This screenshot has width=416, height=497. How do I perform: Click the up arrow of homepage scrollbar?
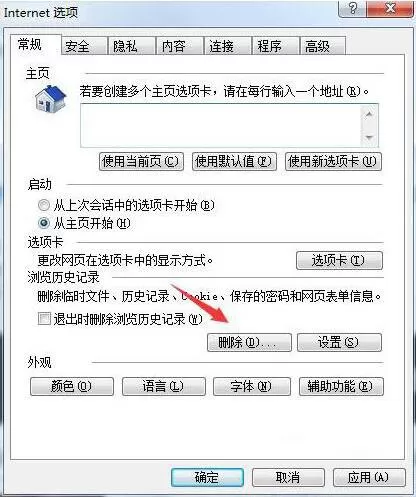coord(369,115)
